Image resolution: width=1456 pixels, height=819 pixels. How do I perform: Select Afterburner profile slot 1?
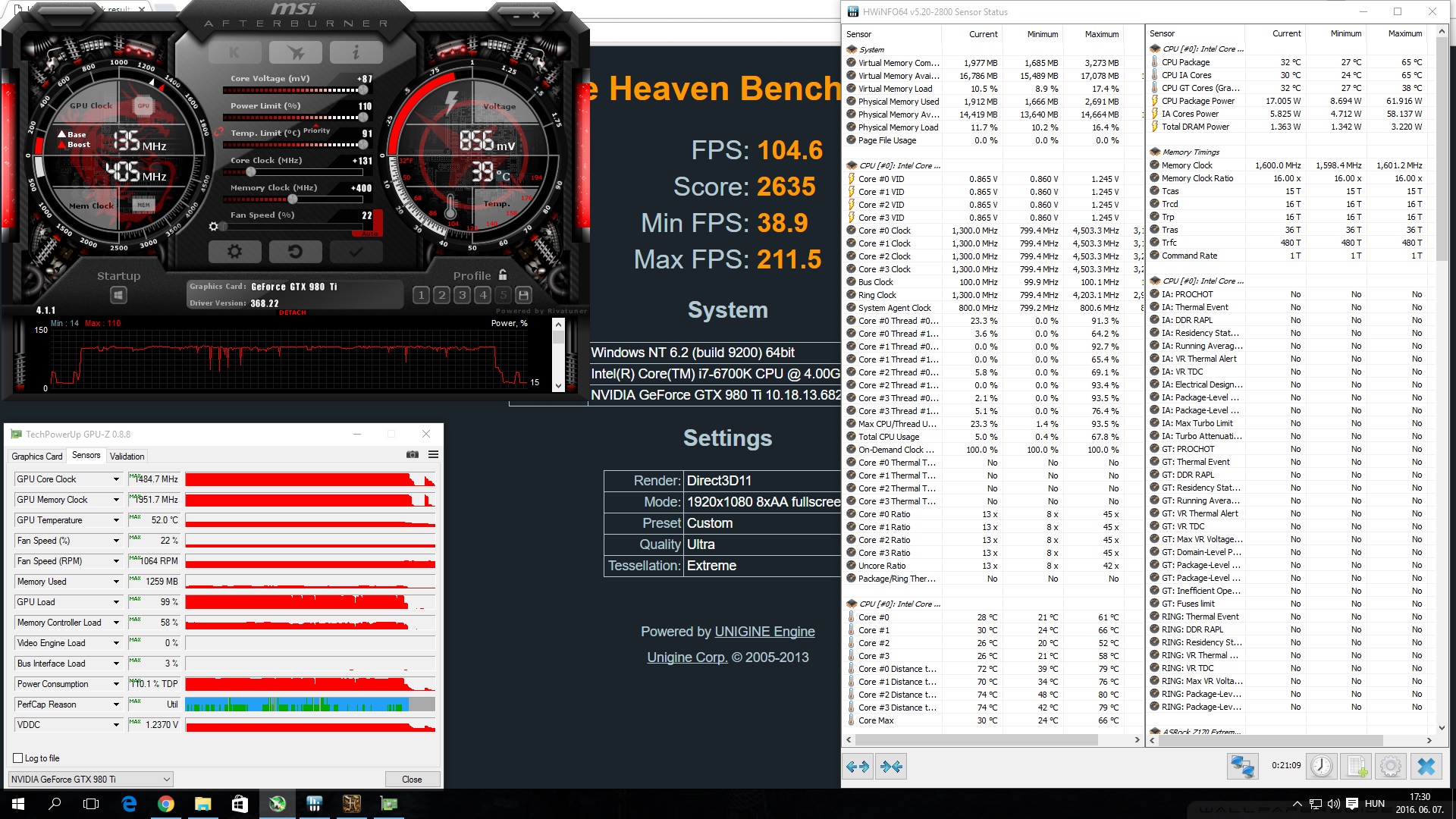tap(421, 295)
